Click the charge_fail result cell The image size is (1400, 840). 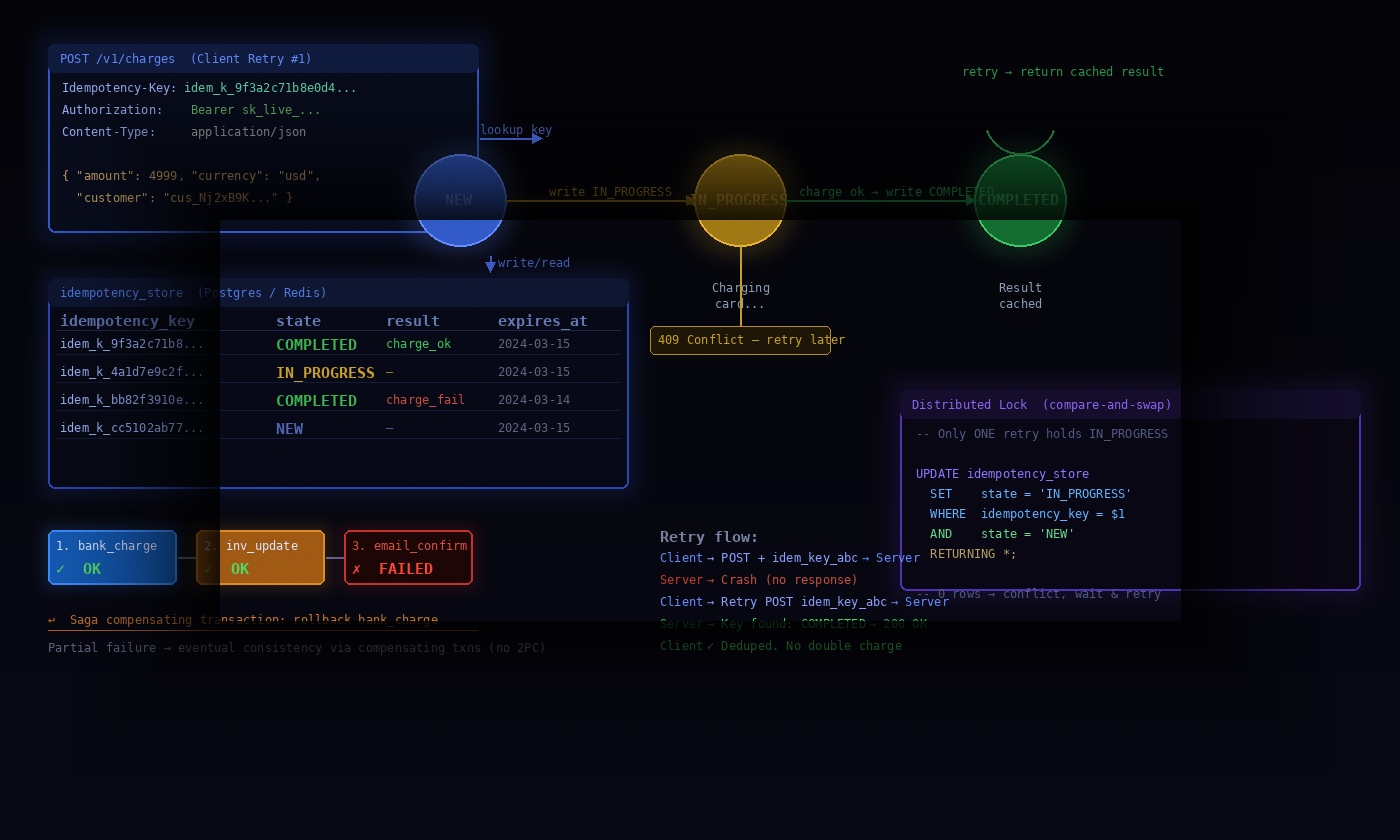click(425, 400)
